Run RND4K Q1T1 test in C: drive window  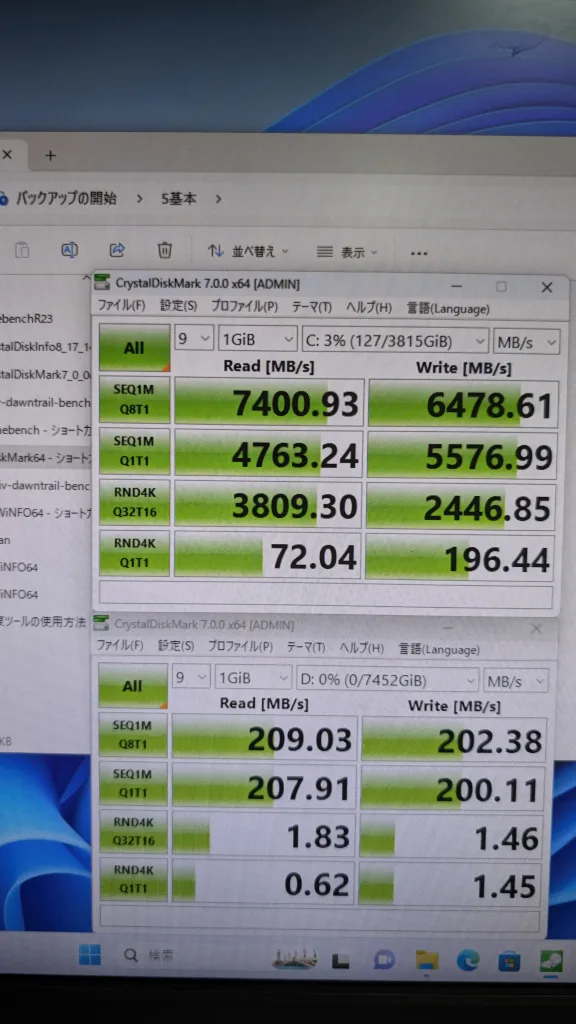click(x=133, y=553)
